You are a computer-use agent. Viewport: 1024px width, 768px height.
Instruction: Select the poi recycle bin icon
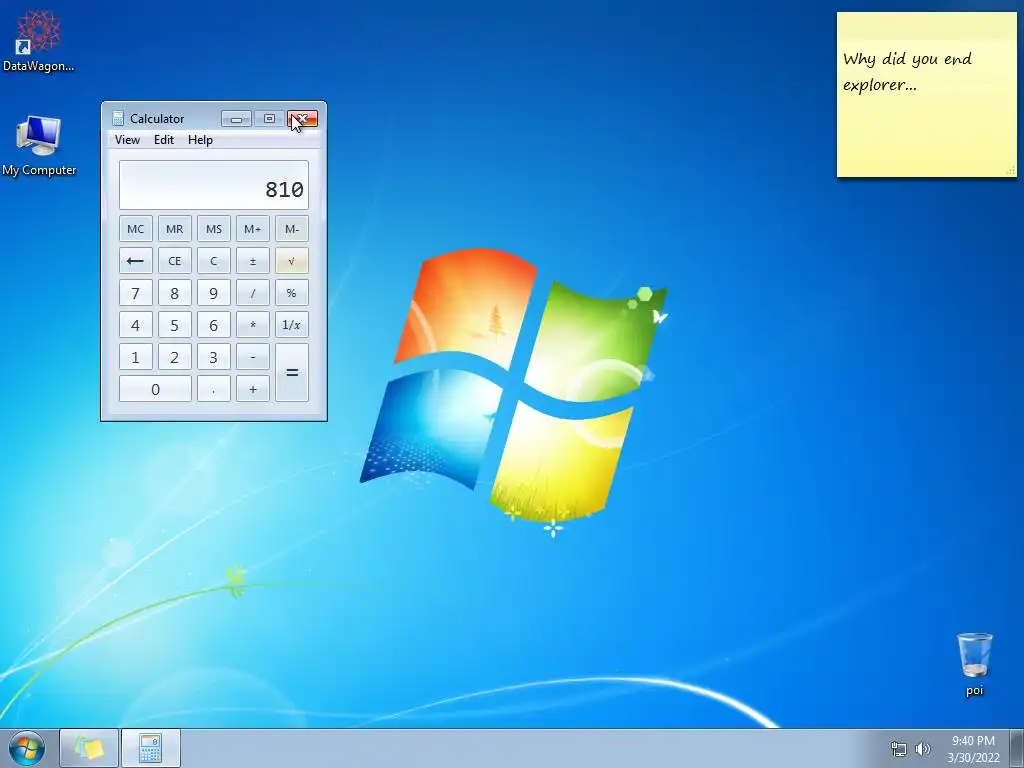[x=974, y=664]
